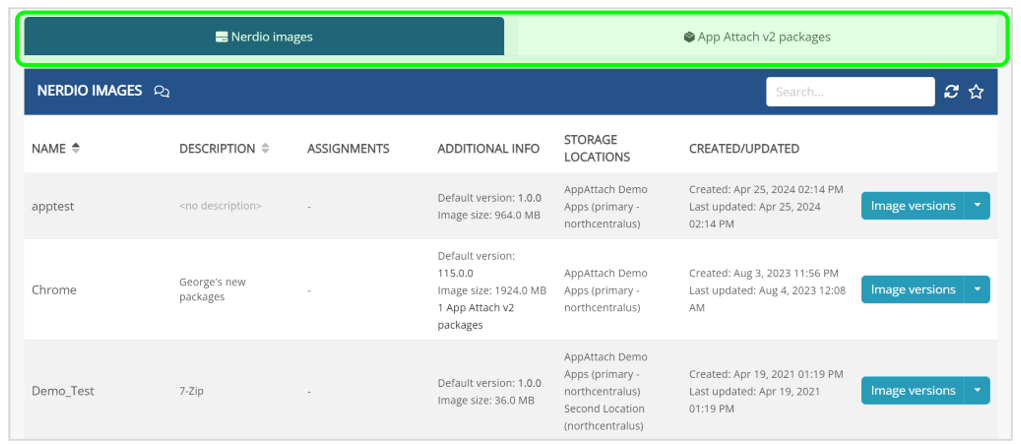1021x444 pixels.
Task: Click the '1 App Attach v2 packages' text
Action: click(476, 316)
